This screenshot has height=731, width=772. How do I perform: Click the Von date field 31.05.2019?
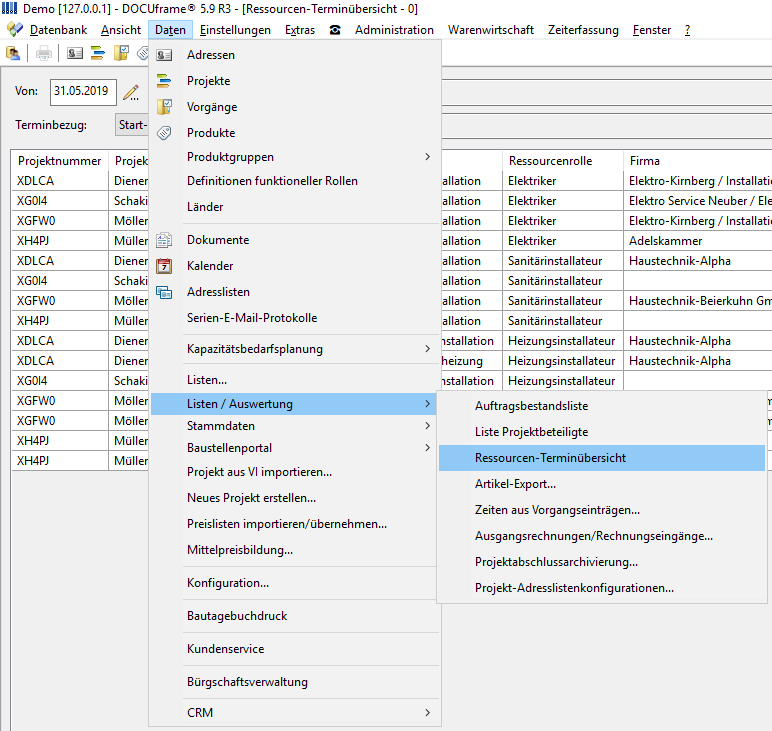83,92
